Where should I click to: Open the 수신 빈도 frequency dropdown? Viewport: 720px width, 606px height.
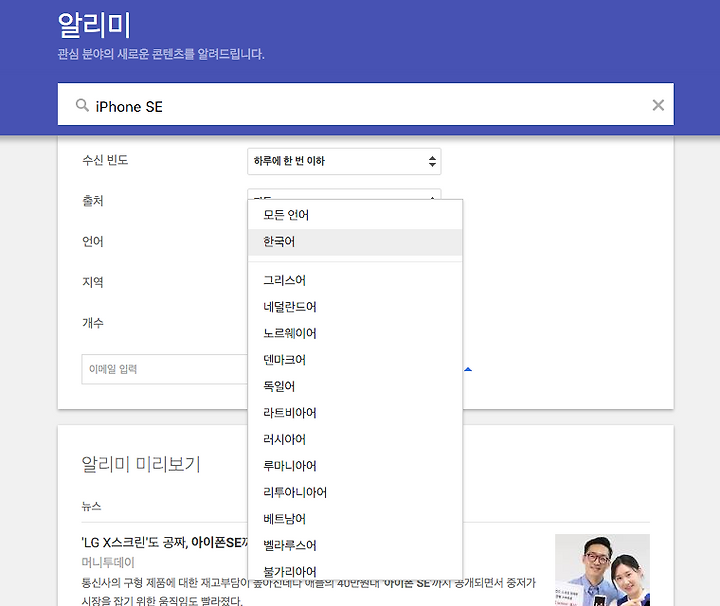(x=344, y=161)
